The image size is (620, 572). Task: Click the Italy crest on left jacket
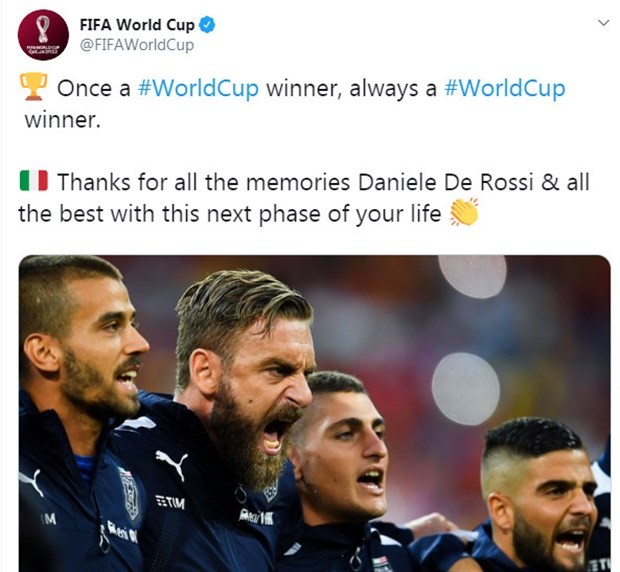click(129, 493)
